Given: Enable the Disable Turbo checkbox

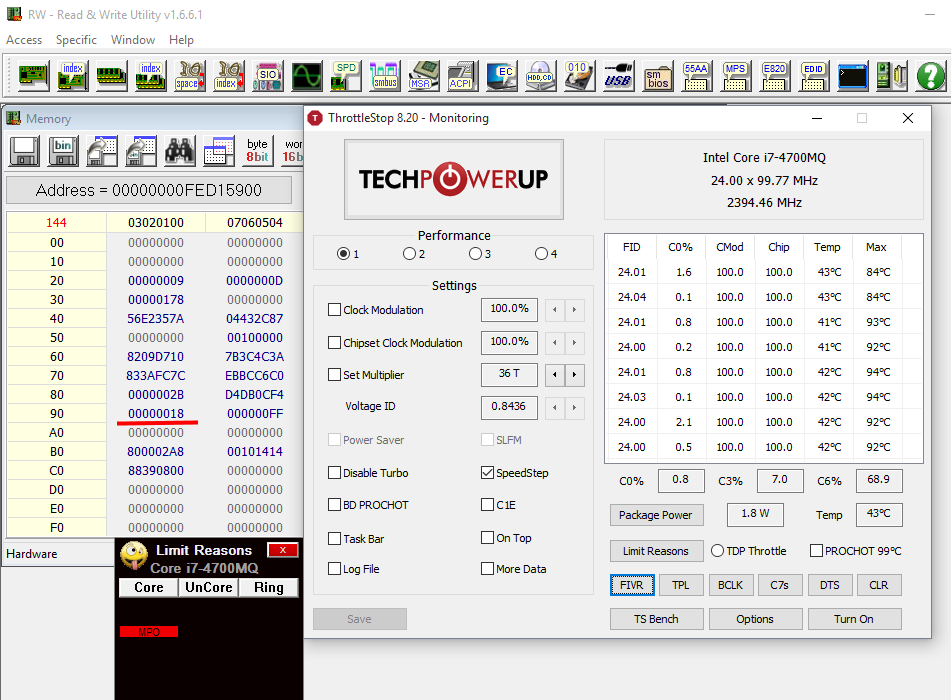Looking at the screenshot, I should tap(335, 473).
